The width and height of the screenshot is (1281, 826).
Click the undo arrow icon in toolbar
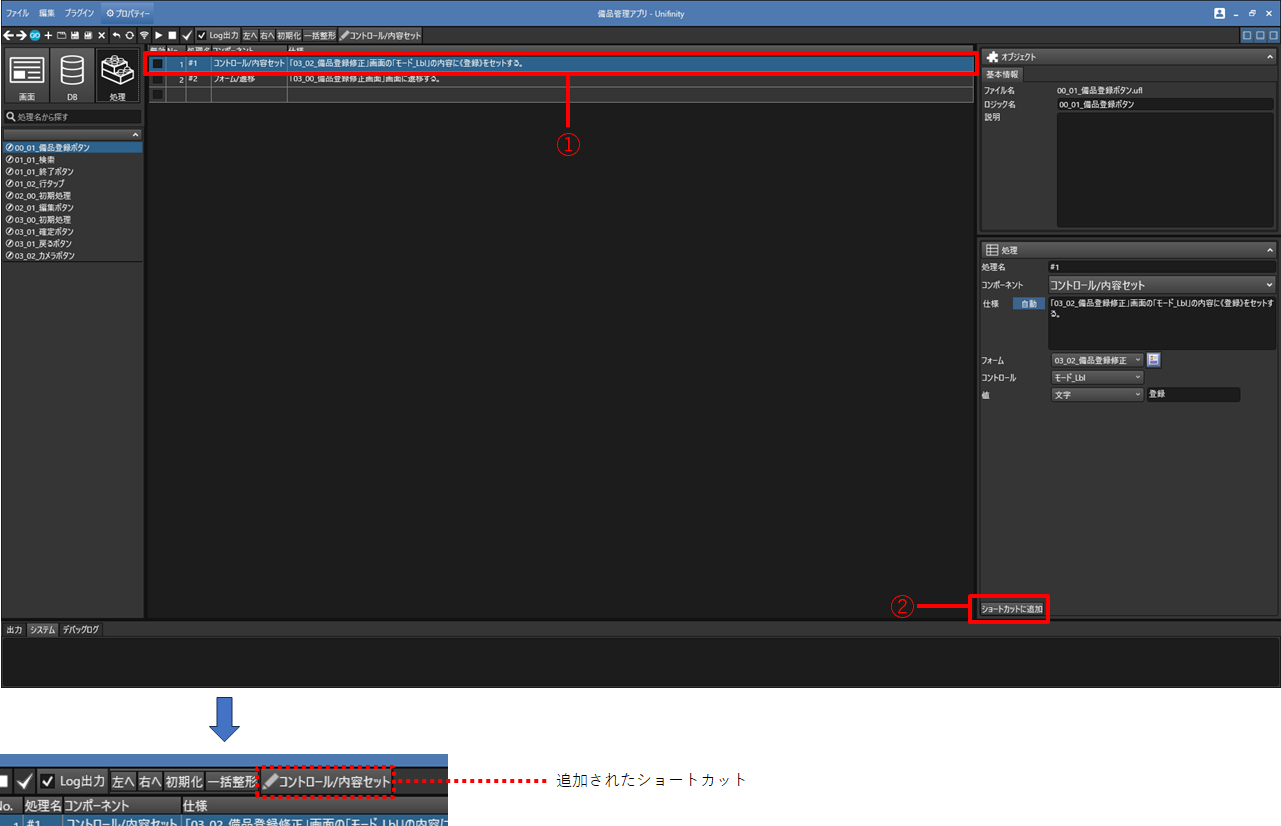[x=116, y=35]
